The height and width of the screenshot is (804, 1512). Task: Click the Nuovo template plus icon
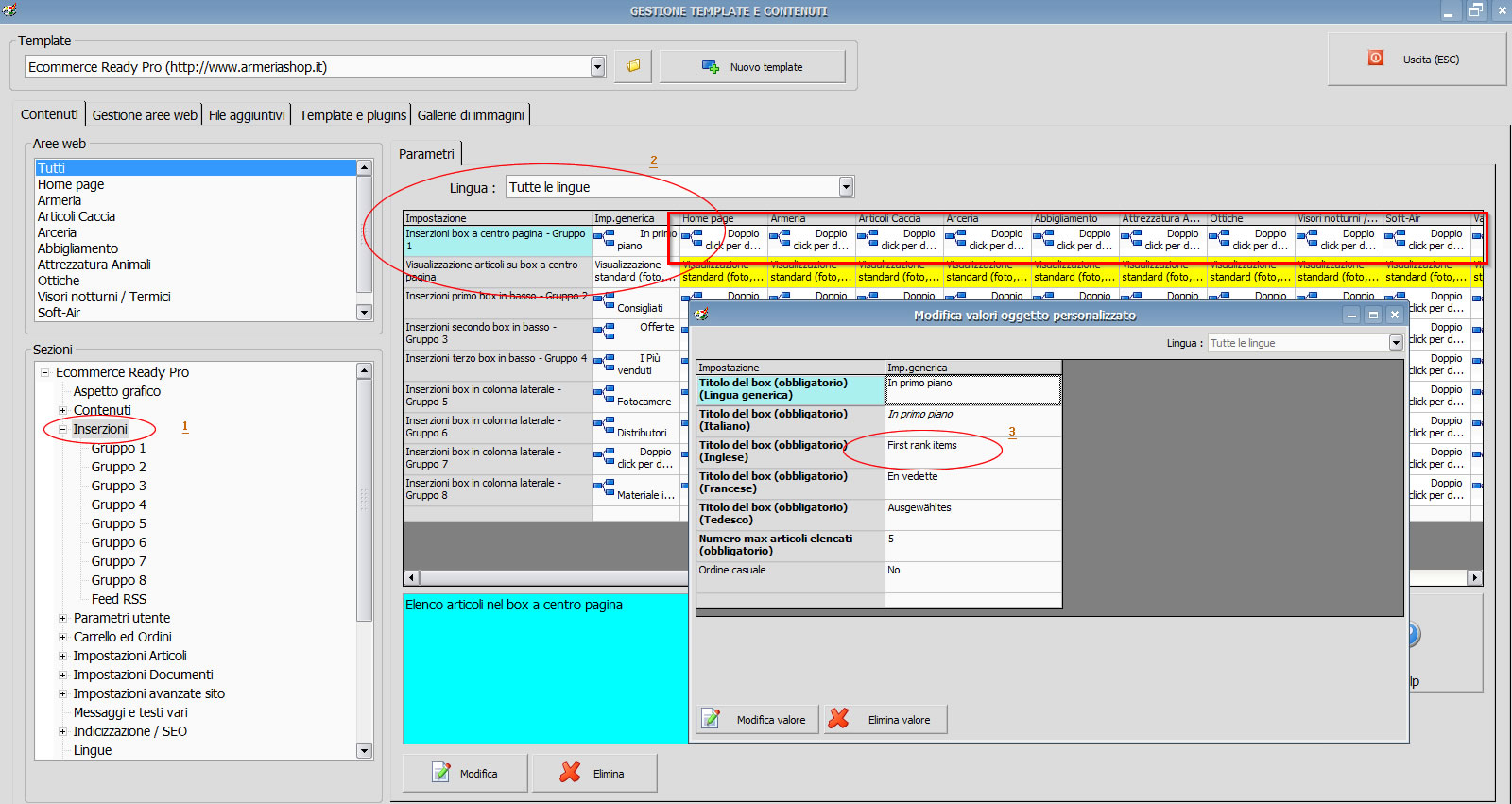(711, 67)
